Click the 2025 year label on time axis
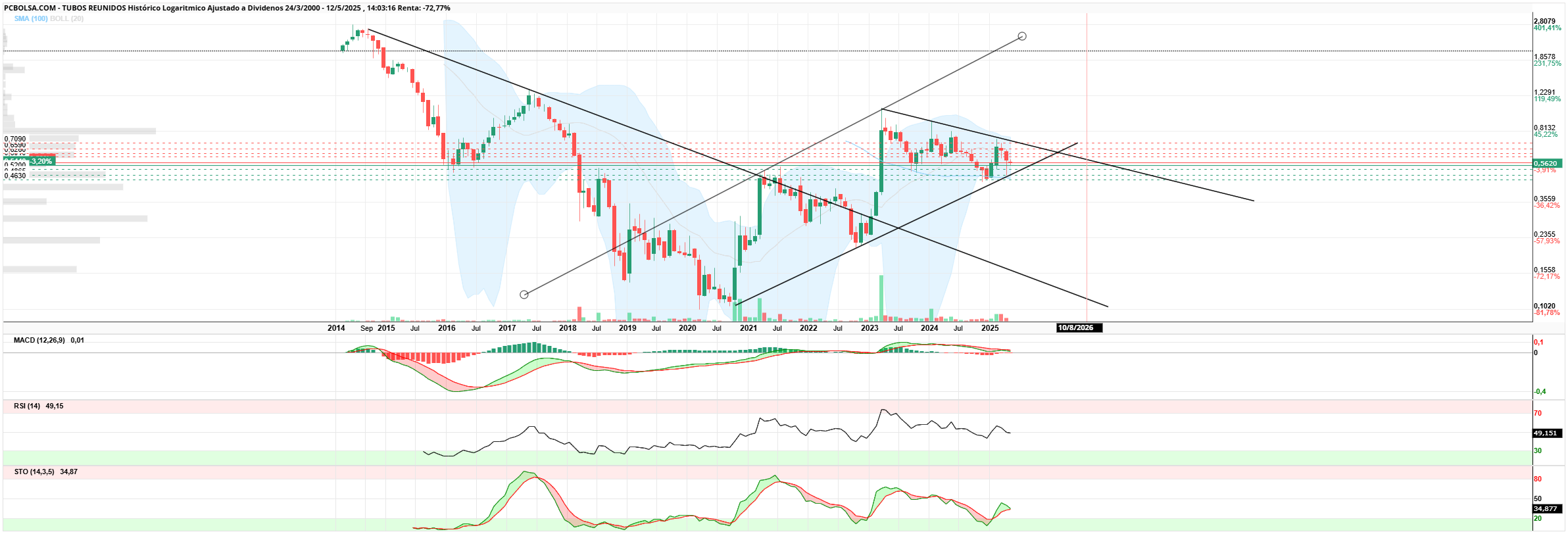 pos(990,328)
